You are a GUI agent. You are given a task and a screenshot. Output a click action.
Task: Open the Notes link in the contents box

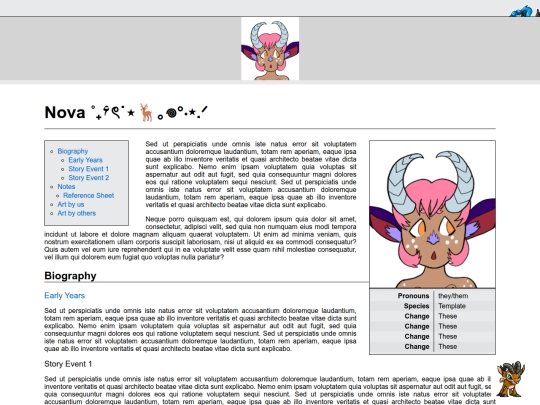point(66,187)
